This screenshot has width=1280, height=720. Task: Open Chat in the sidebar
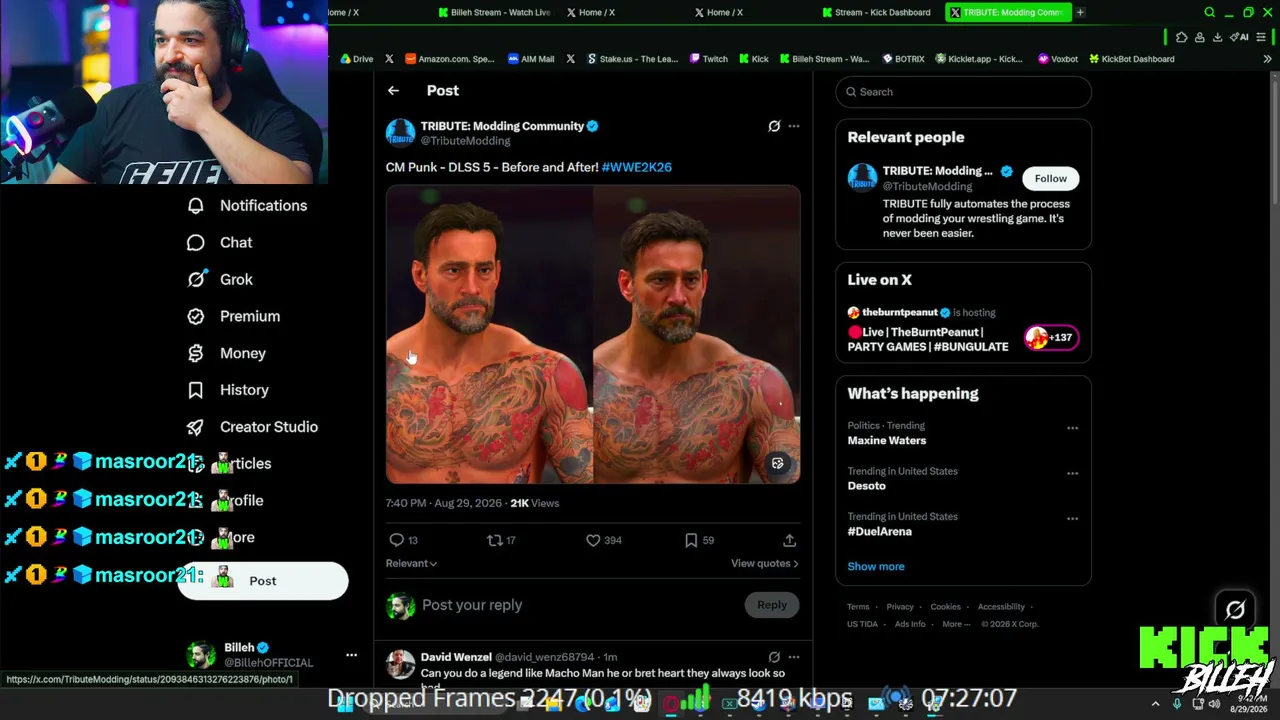pyautogui.click(x=220, y=243)
